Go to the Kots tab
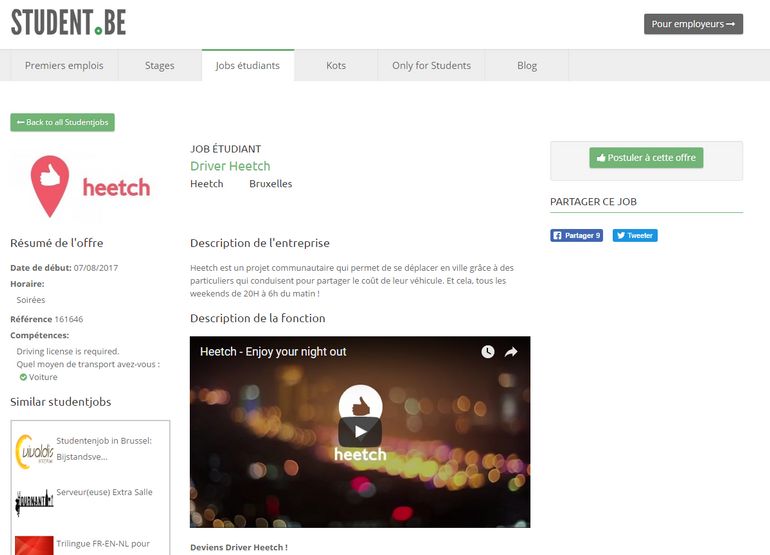 (x=336, y=65)
